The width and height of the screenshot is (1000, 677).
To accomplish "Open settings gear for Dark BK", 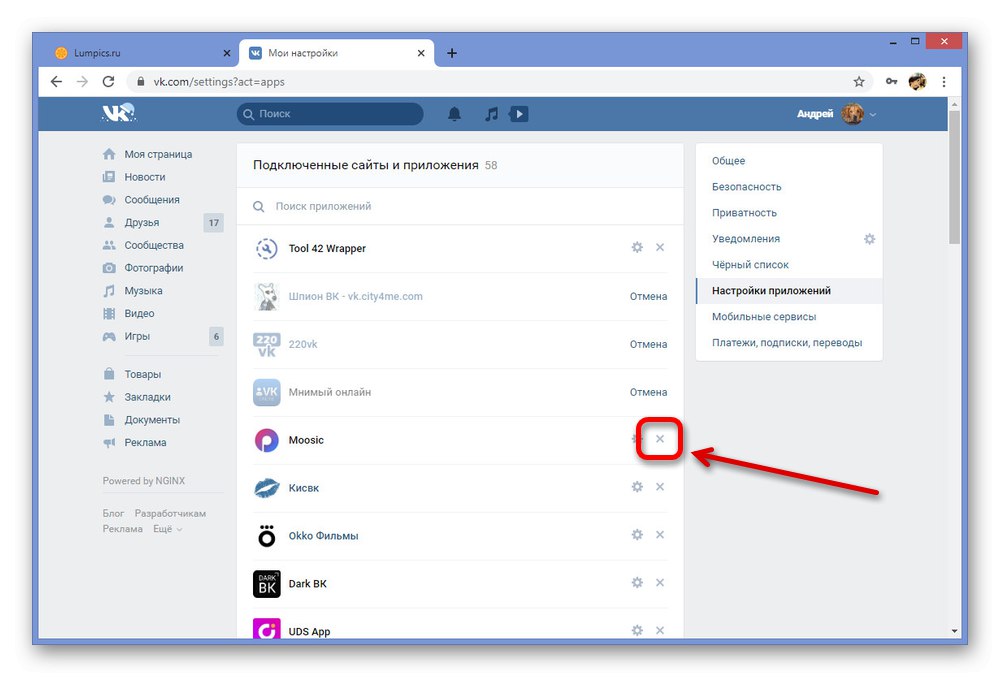I will (636, 583).
